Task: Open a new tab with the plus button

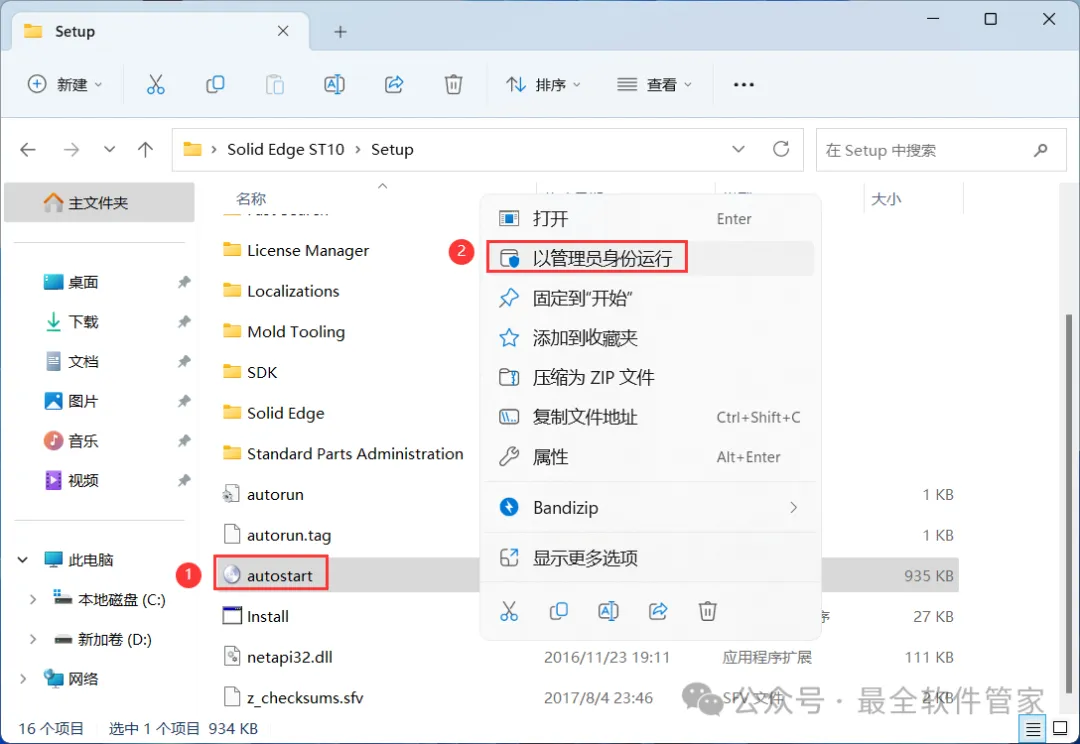Action: [x=340, y=32]
